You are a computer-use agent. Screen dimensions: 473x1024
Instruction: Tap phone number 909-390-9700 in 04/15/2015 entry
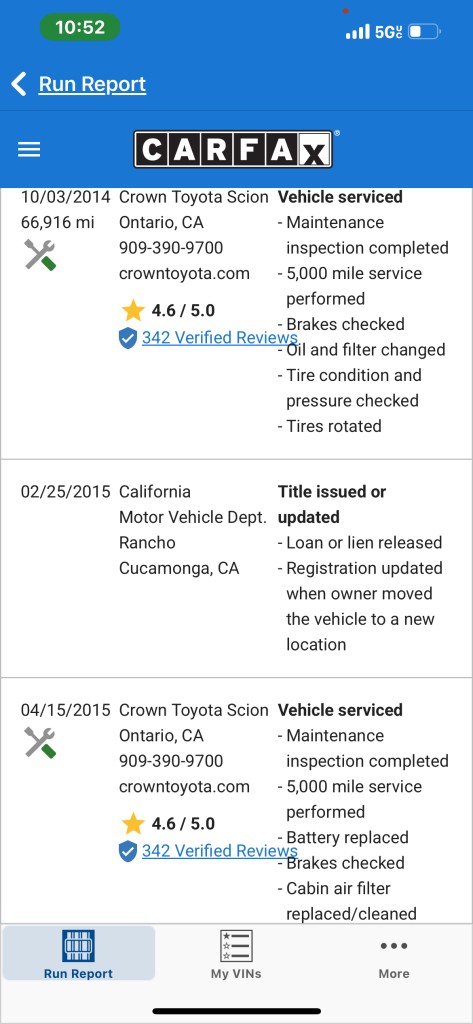click(171, 761)
